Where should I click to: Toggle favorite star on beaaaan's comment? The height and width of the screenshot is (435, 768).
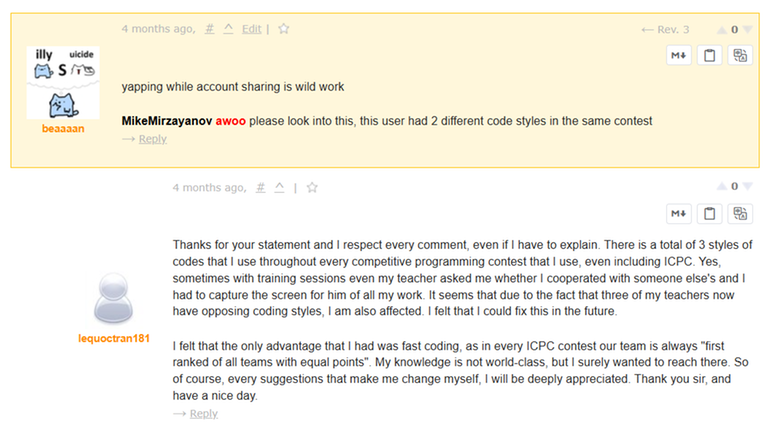[284, 29]
